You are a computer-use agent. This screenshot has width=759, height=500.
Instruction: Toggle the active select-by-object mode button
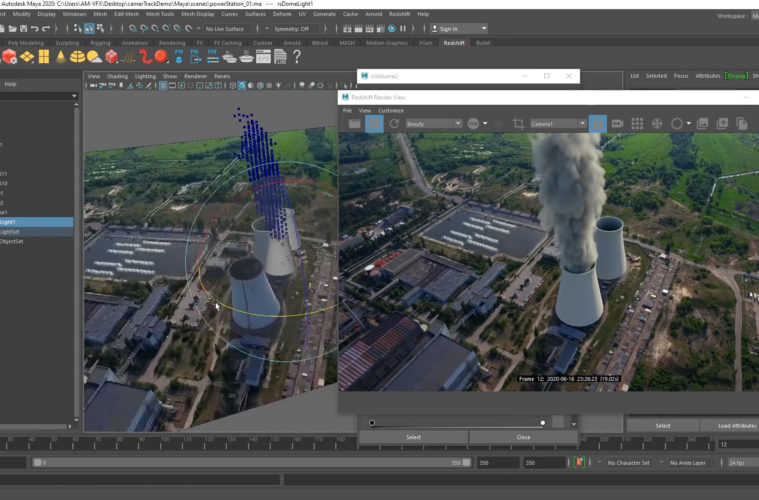coord(89,29)
